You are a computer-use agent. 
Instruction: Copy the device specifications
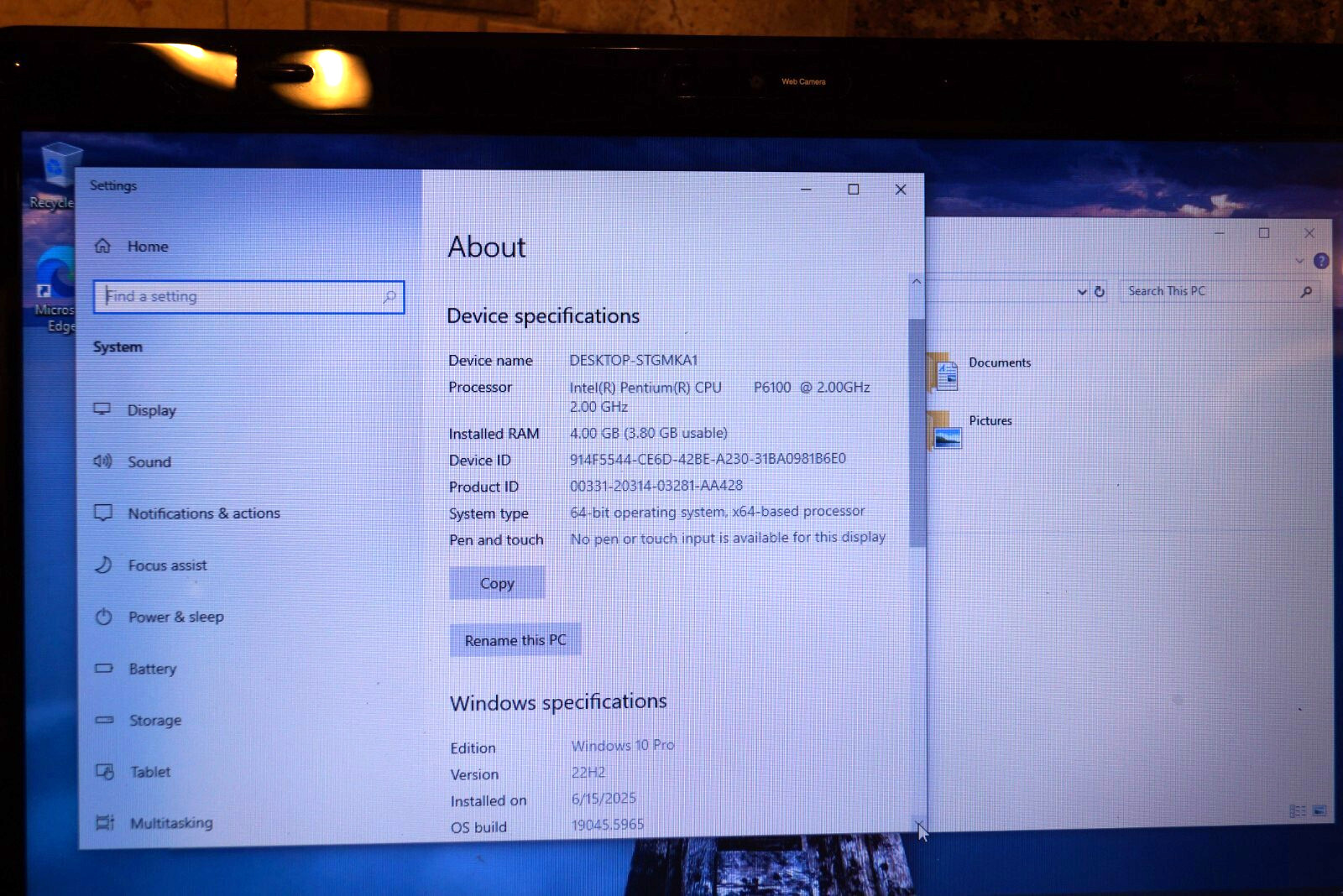(x=497, y=583)
